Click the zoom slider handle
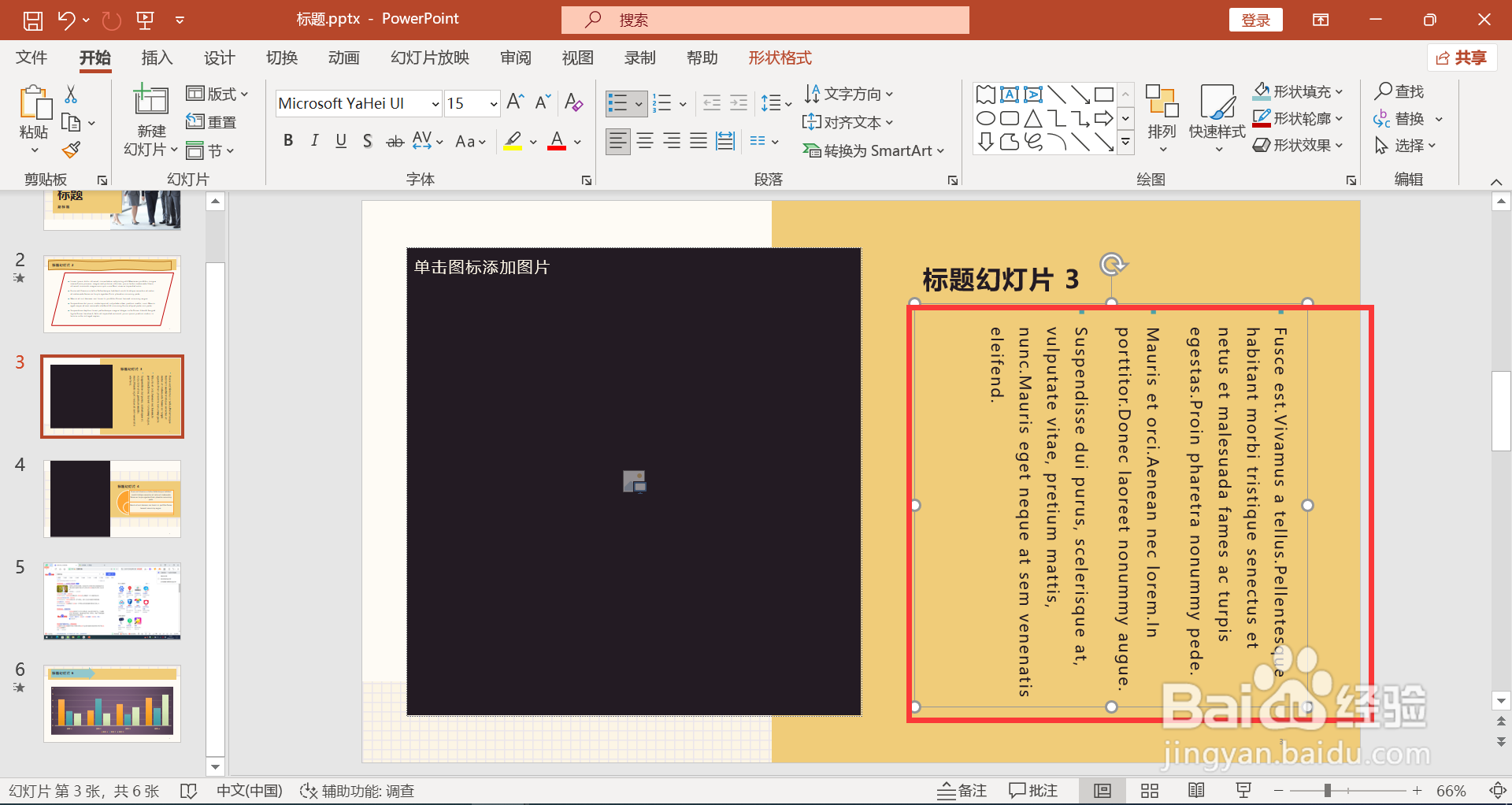This screenshot has height=805, width=1512. 1328,790
